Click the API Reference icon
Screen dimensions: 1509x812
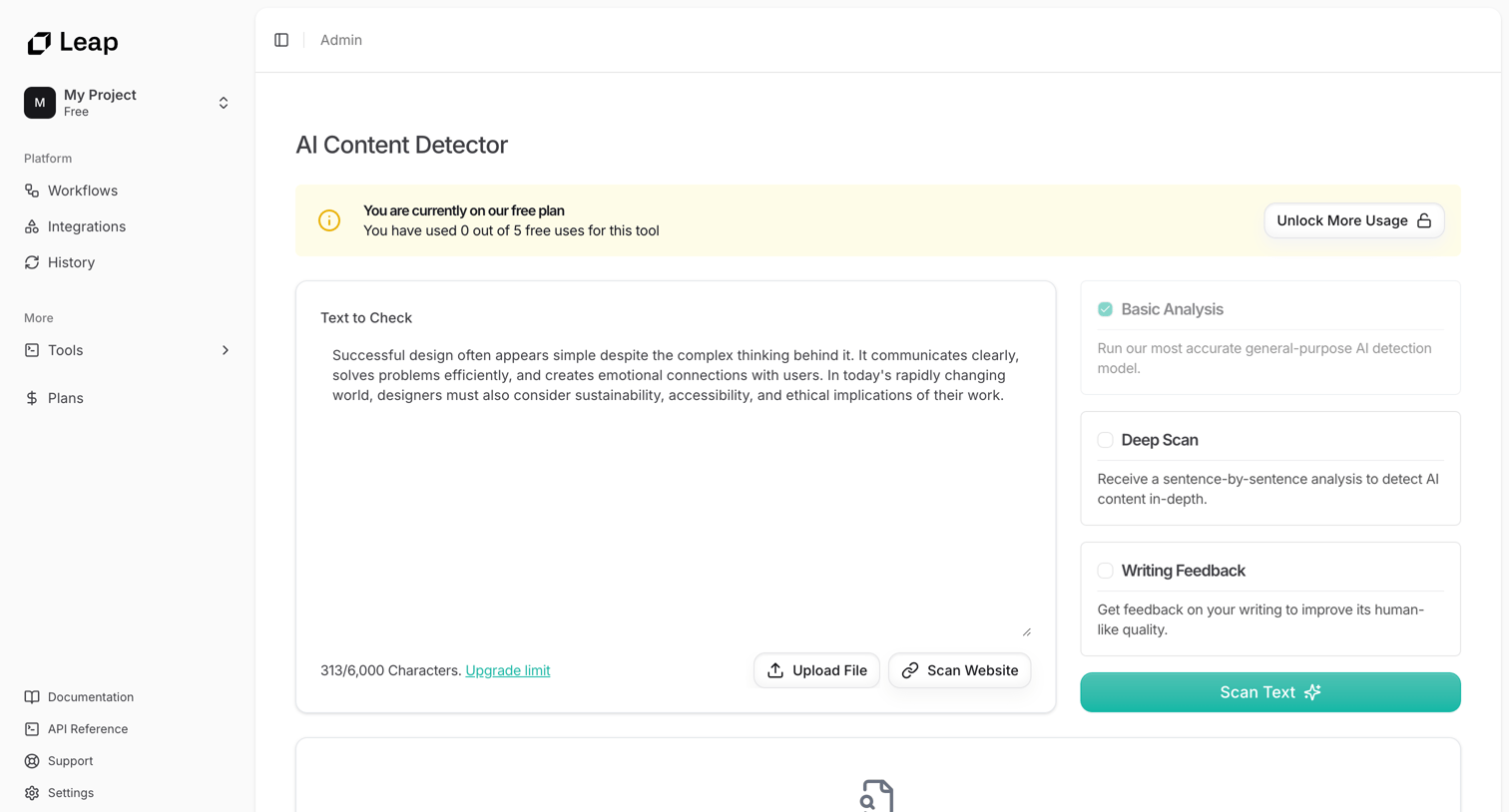[x=32, y=729]
